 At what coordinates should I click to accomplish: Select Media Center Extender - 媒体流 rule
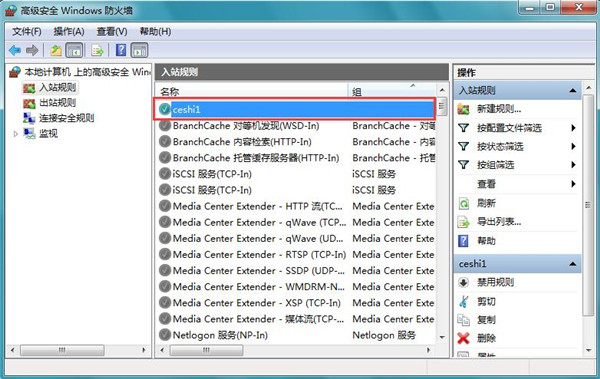click(x=258, y=319)
